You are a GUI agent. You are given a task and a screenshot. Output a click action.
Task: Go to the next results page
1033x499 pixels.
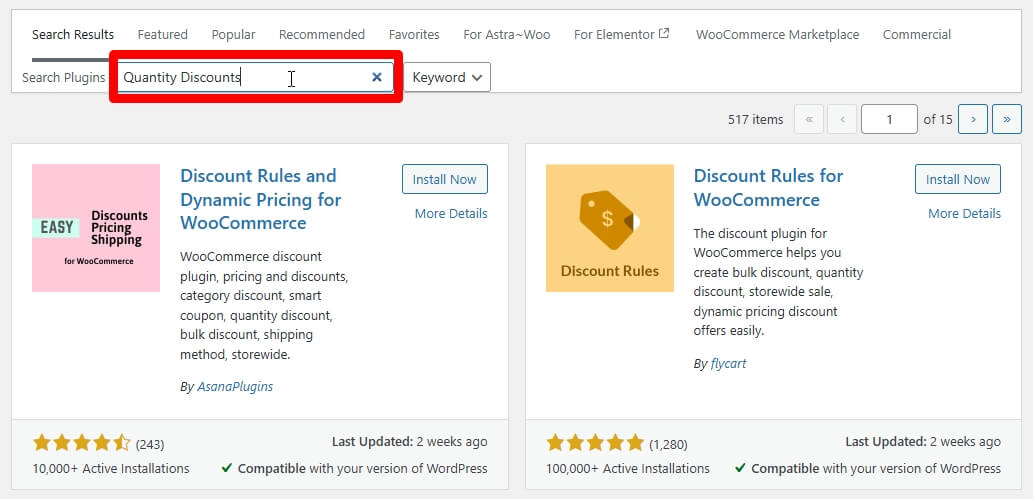[973, 119]
